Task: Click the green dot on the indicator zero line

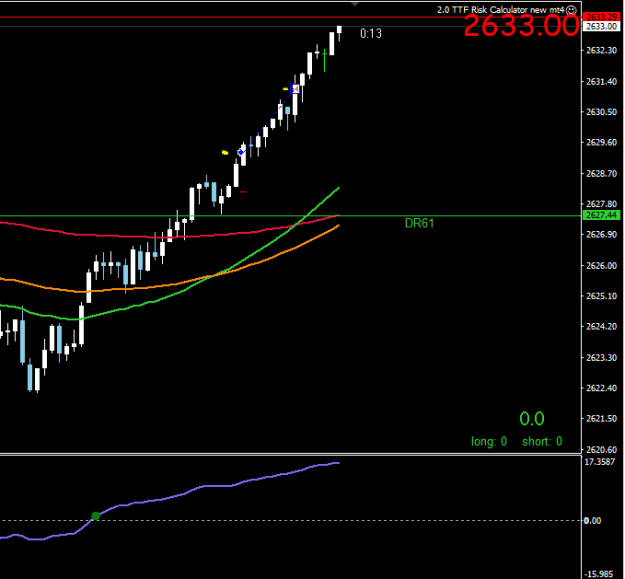Action: coord(96,516)
